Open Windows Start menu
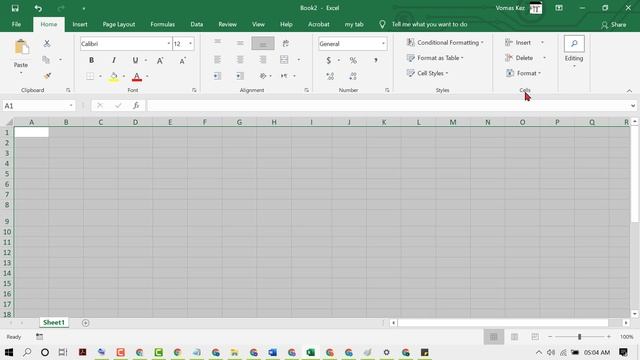640x360 pixels. [9, 352]
